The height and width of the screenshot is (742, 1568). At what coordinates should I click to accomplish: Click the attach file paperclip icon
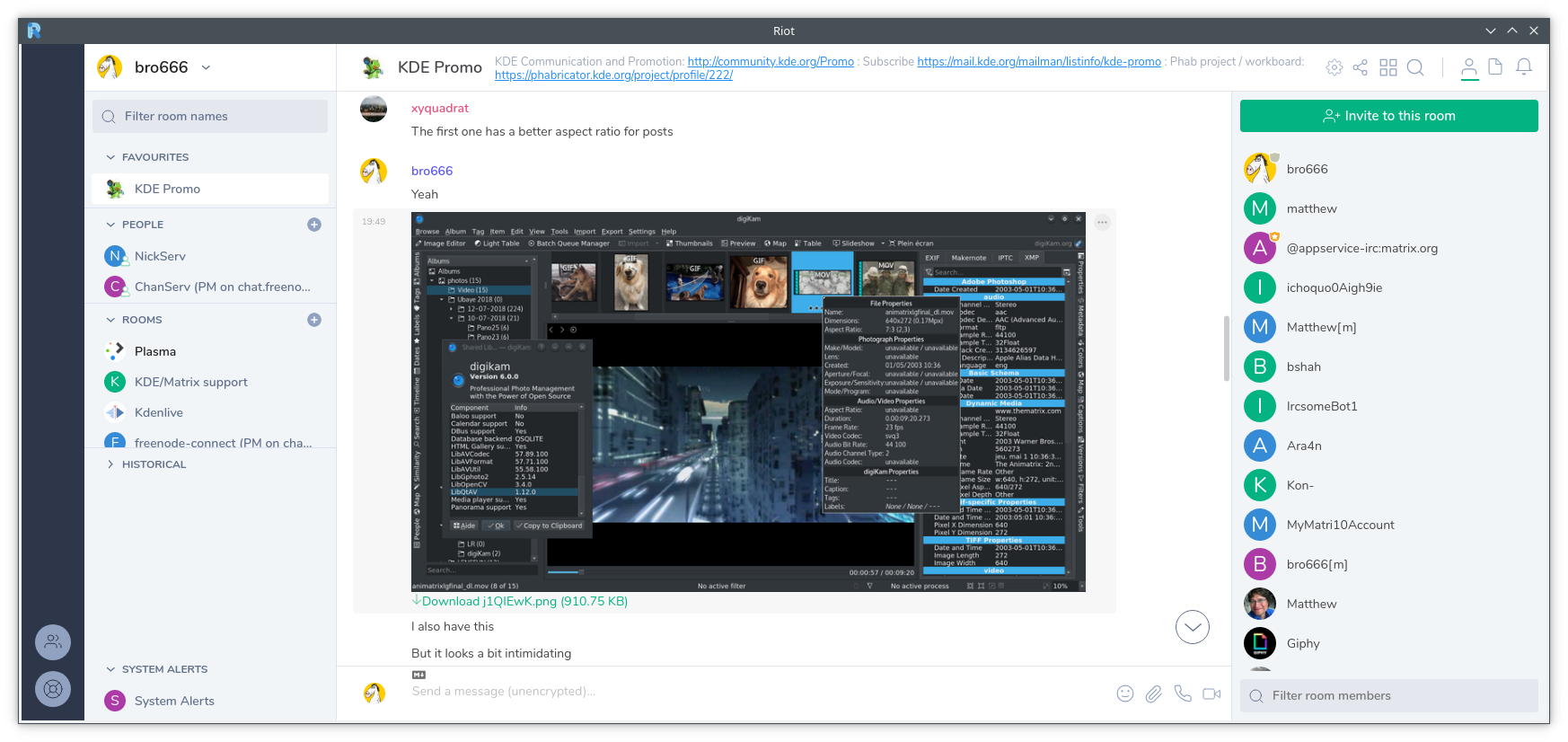[1154, 693]
